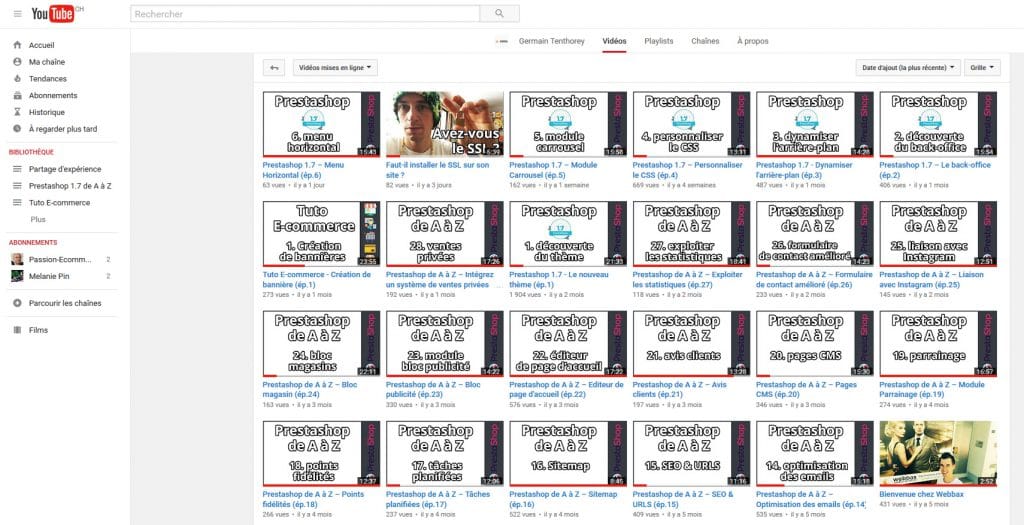Open the 24. bloc magasins thumbnail
This screenshot has height=525, width=1024.
tap(321, 344)
